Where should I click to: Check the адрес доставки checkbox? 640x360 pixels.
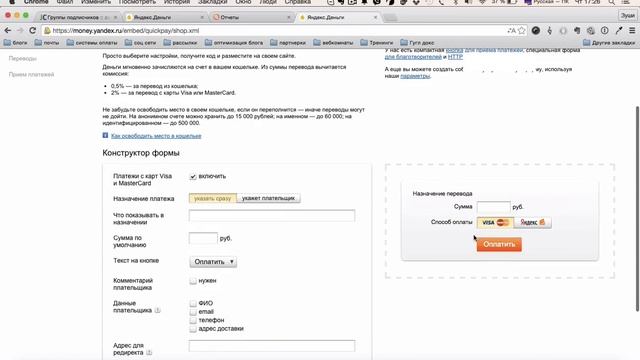click(193, 329)
